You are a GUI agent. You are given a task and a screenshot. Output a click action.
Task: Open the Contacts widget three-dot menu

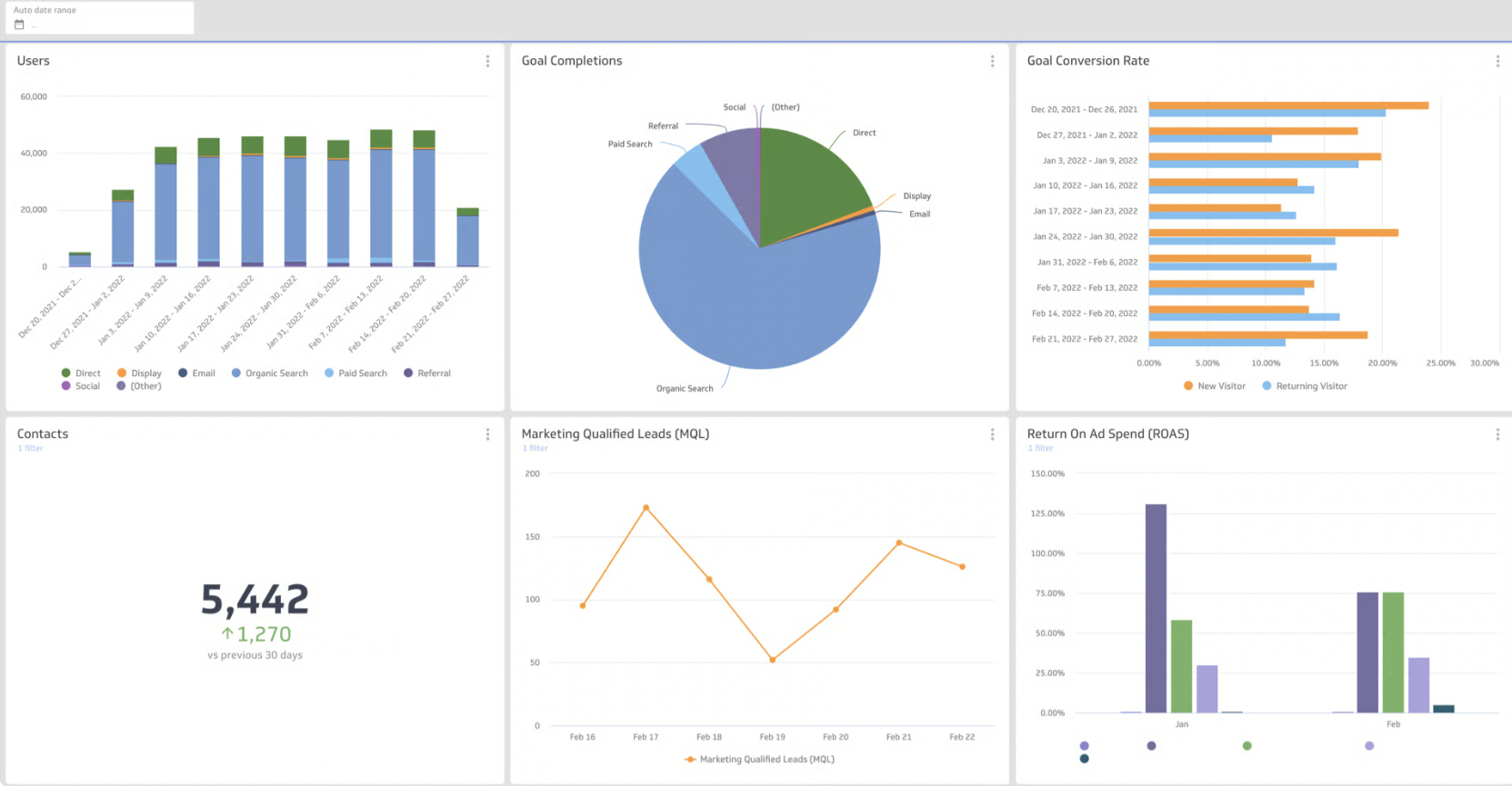(487, 434)
